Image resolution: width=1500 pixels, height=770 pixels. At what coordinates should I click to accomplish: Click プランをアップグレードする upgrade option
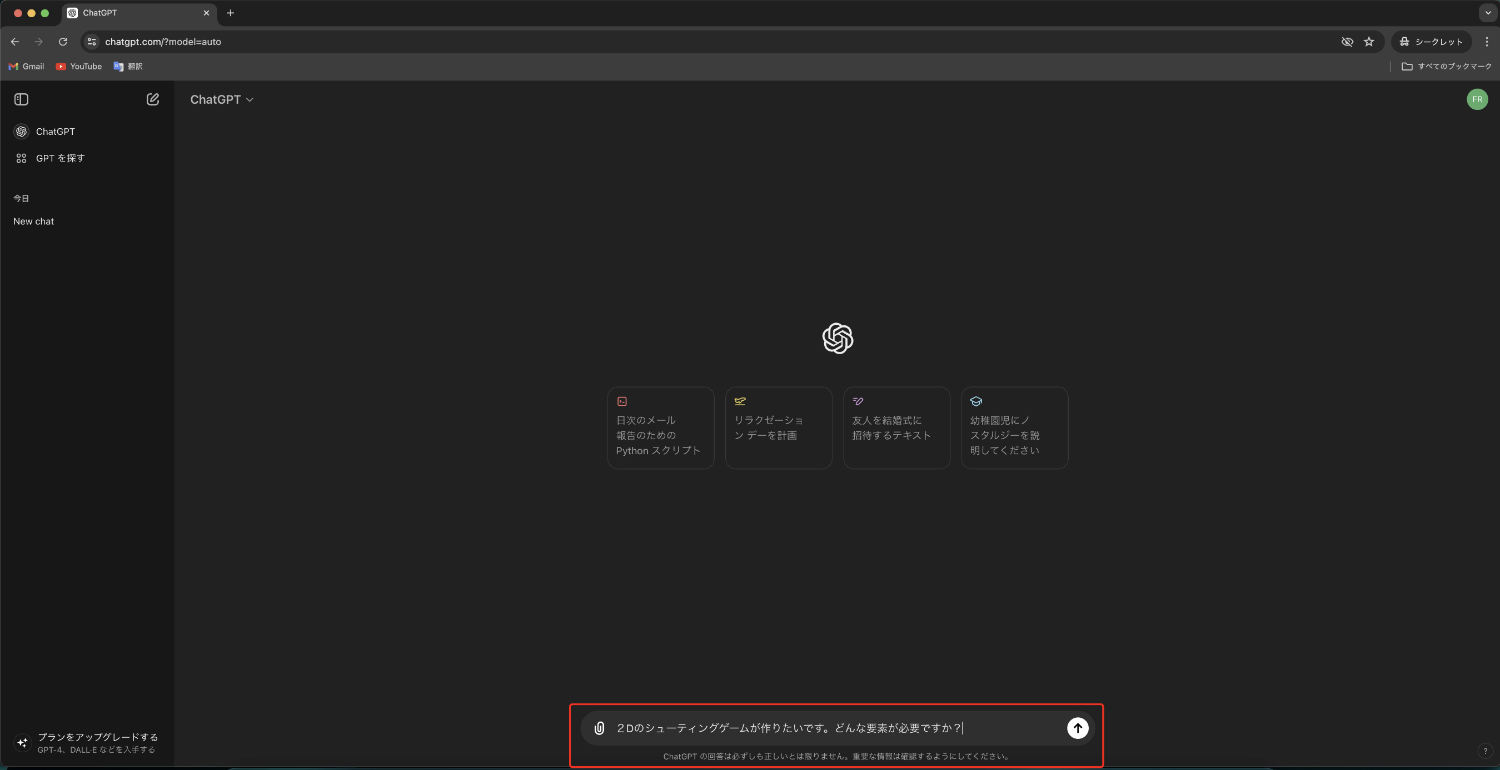87,743
